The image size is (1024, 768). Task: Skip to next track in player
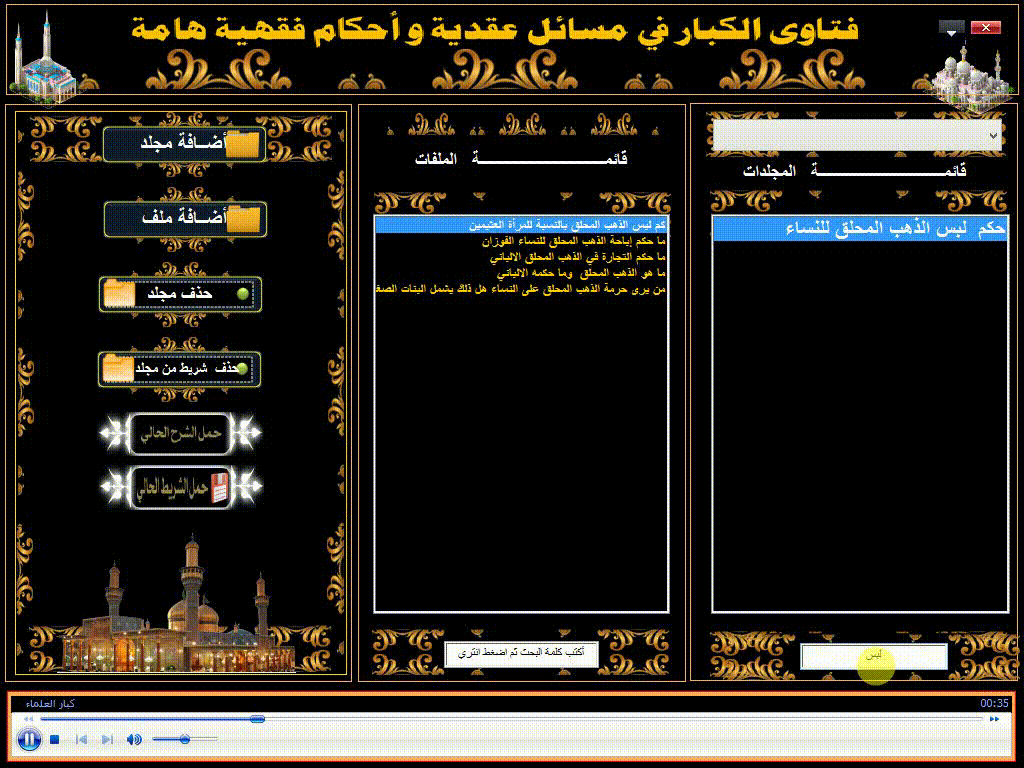[107, 740]
